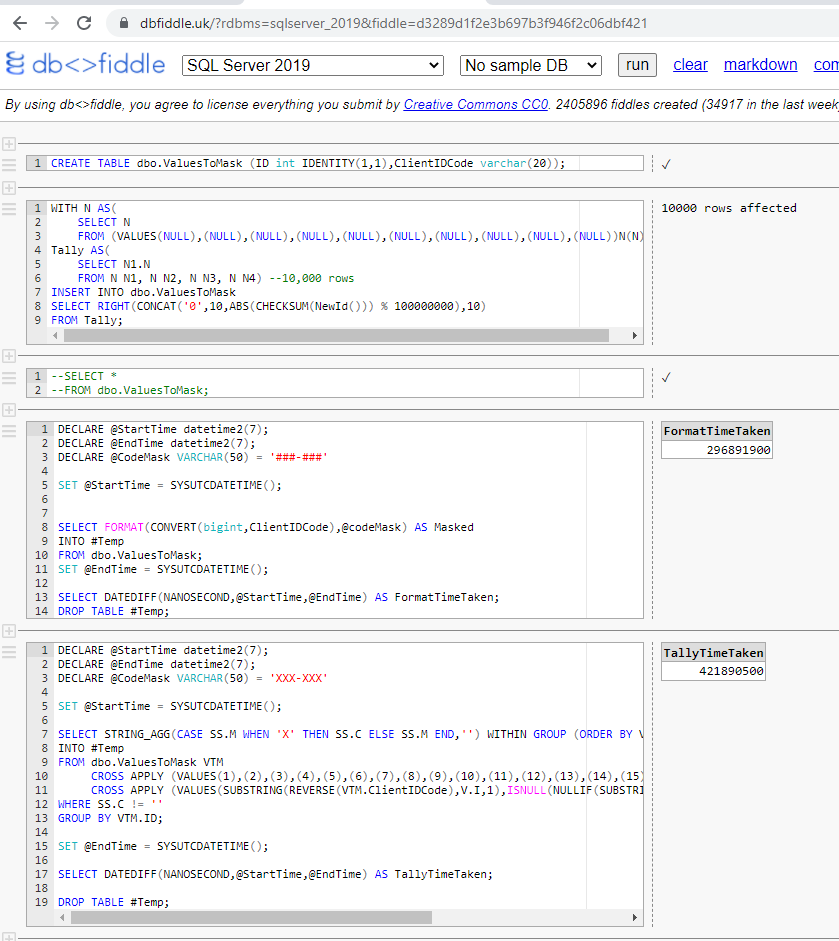This screenshot has height=941, width=839.
Task: Add batch above the TallyTimeTaken query block
Action: [x=8, y=631]
